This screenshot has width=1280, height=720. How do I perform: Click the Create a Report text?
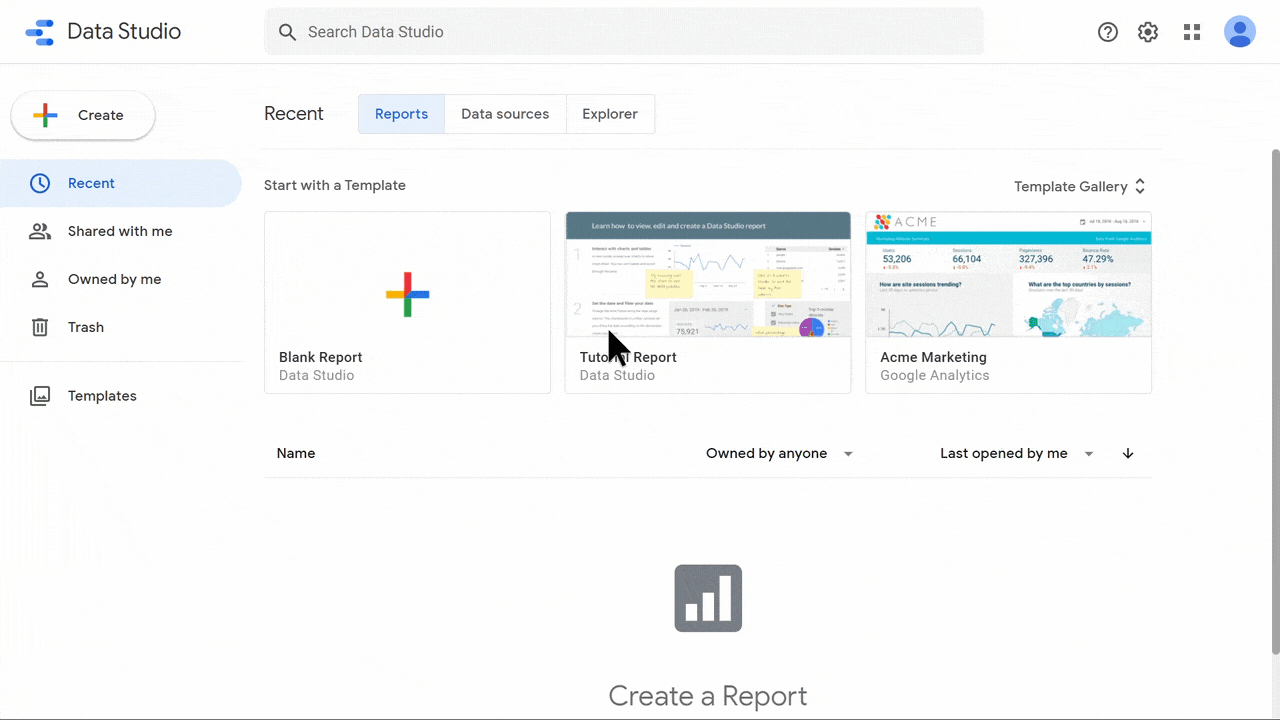pyautogui.click(x=708, y=696)
